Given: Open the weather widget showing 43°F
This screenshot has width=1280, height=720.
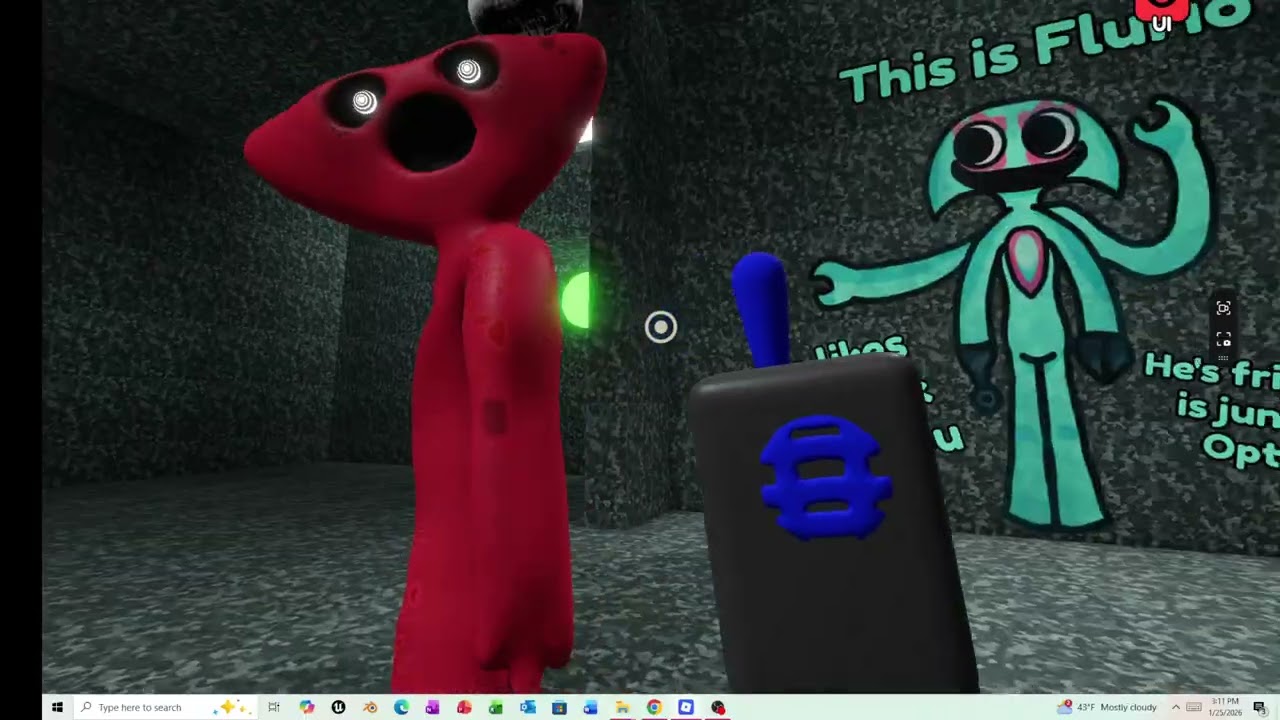Looking at the screenshot, I should 1108,707.
